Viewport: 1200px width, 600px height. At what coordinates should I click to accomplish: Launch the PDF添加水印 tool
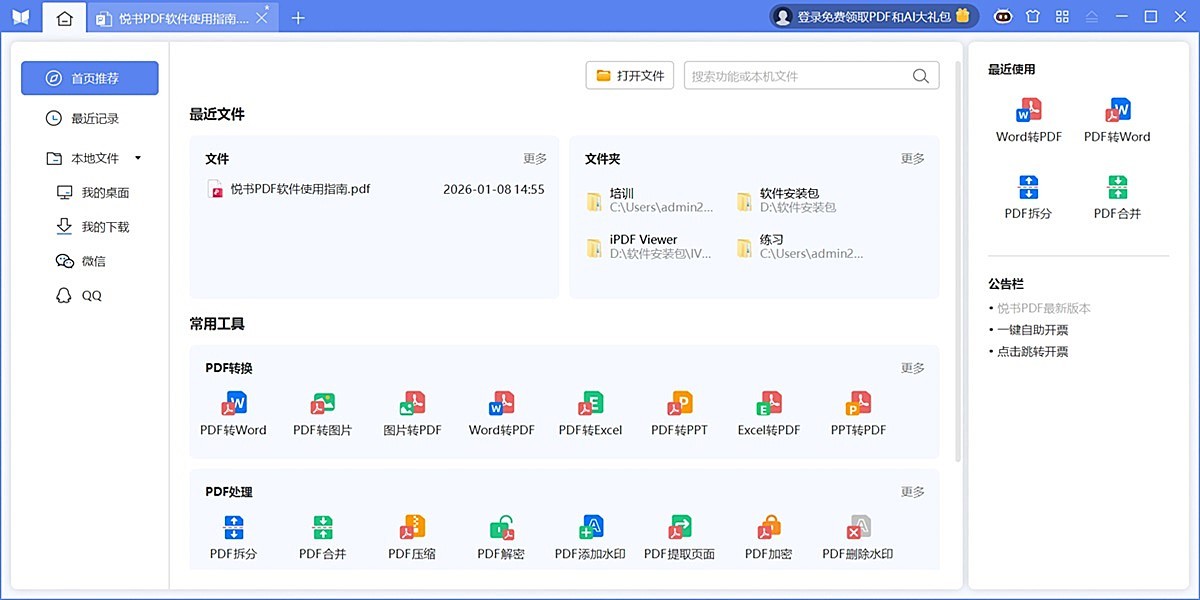tap(588, 533)
